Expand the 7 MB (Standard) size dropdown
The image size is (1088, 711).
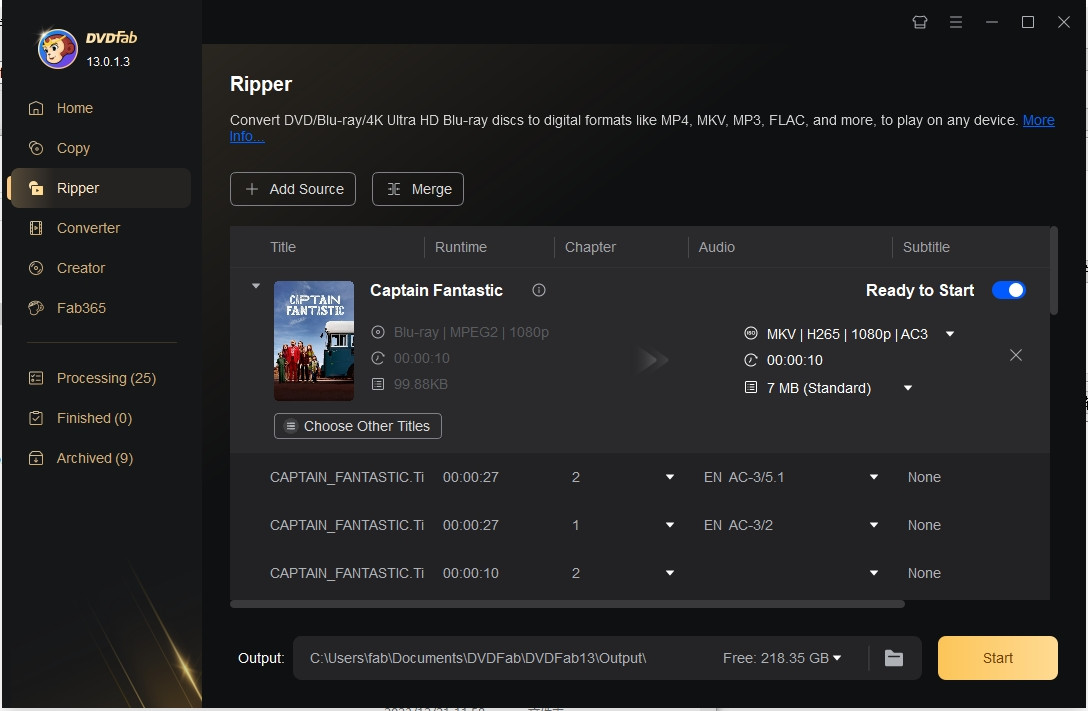[x=908, y=388]
